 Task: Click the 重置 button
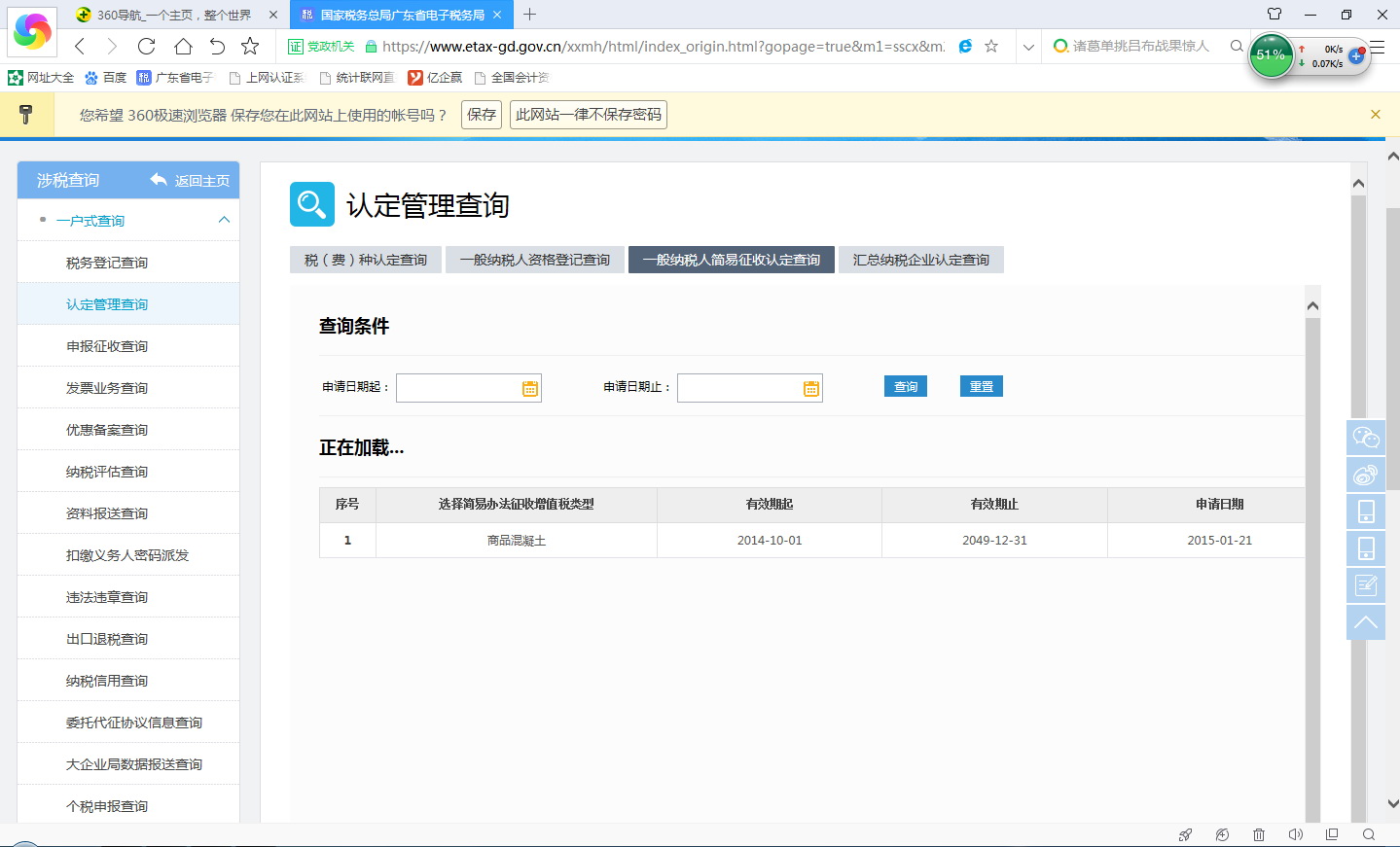coord(982,386)
